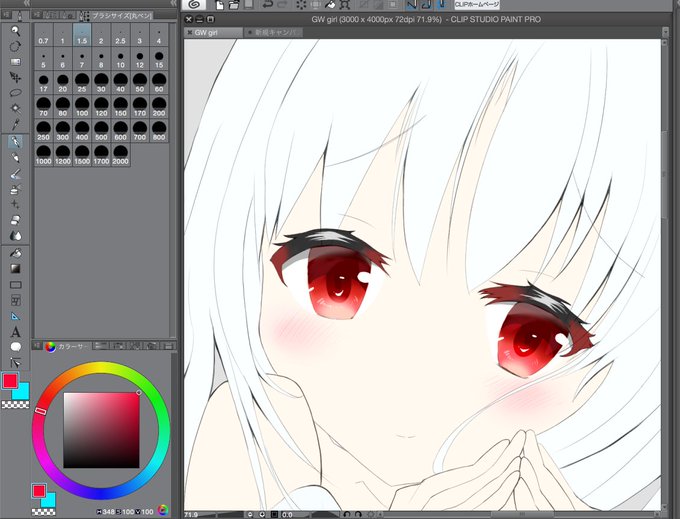The image size is (680, 519).
Task: Select the Blend droplet tool
Action: point(16,235)
